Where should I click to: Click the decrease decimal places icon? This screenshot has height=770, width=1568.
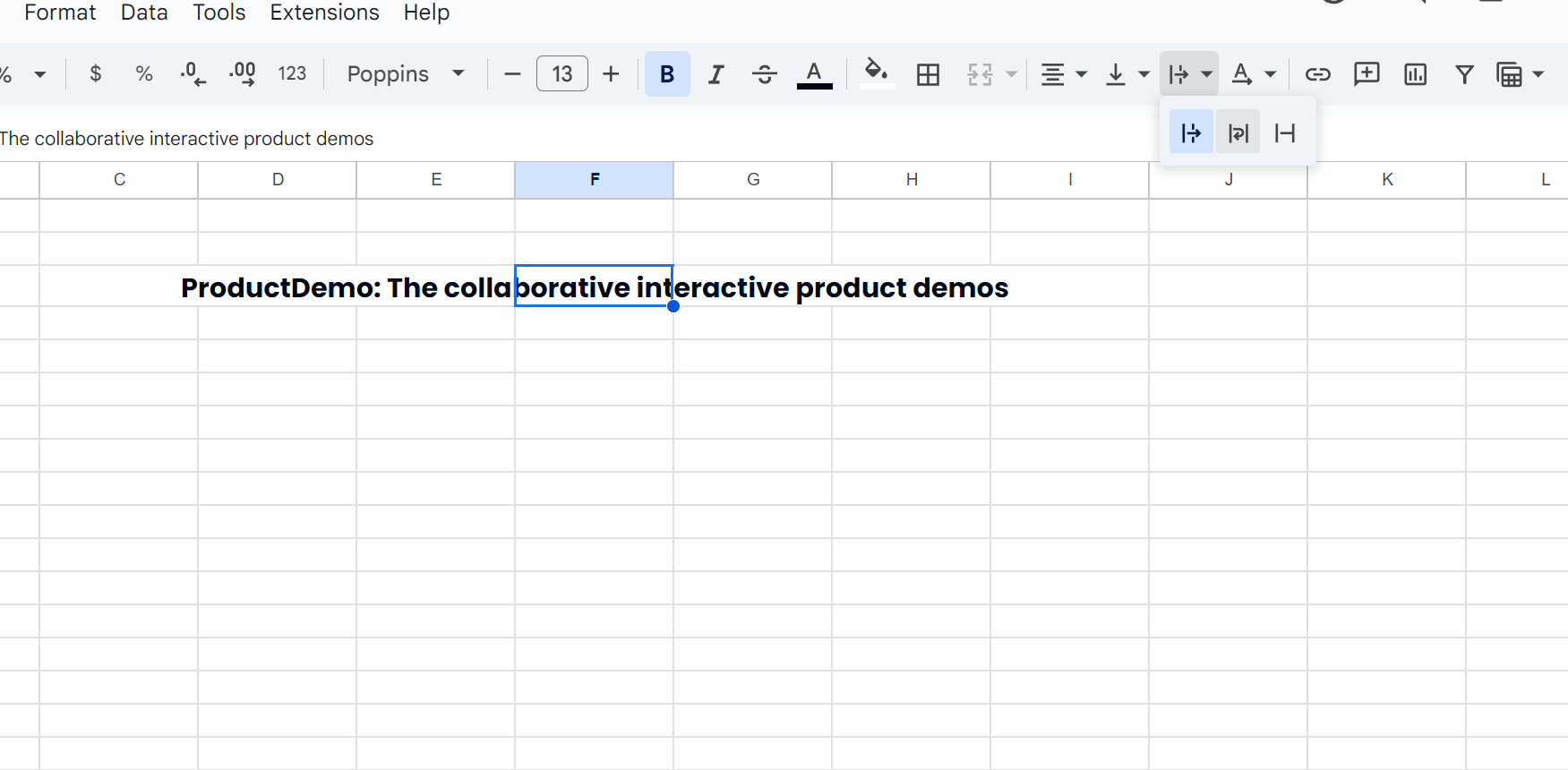tap(193, 74)
